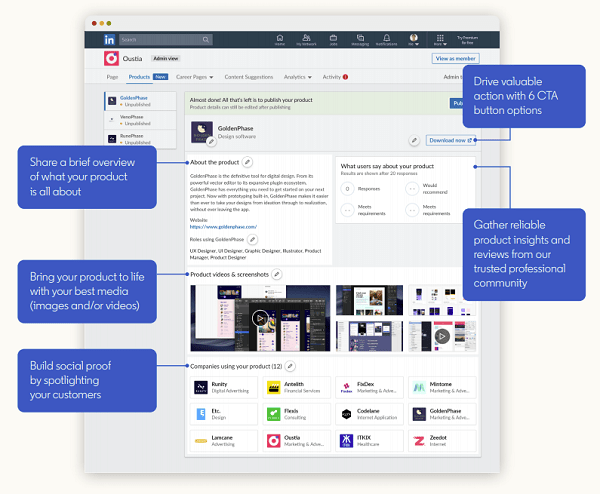
Task: Click the View as member button
Action: 457,59
